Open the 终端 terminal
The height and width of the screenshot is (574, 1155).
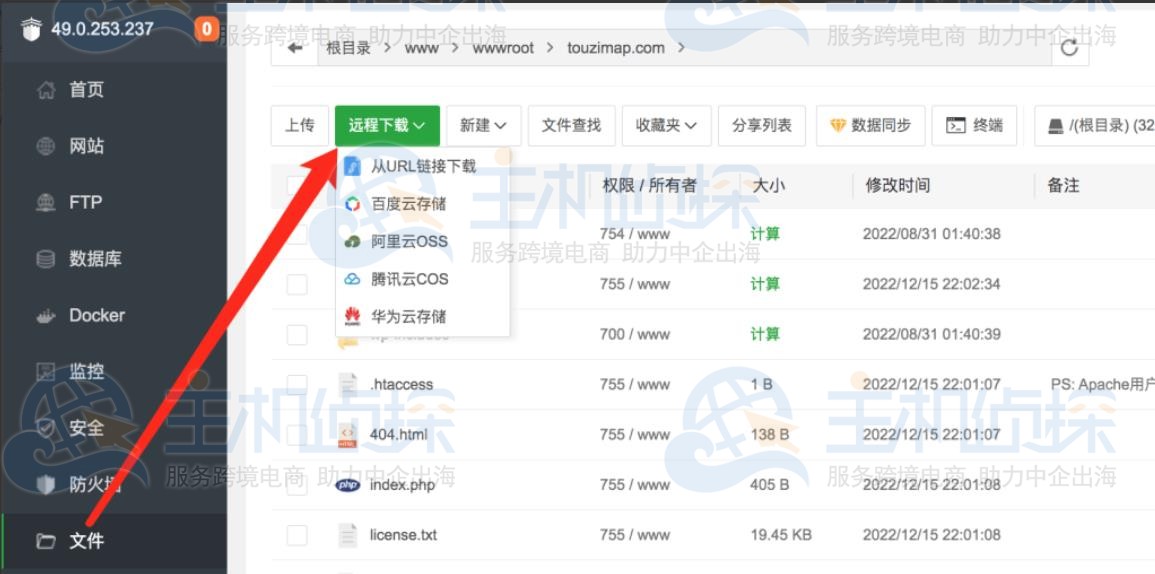(x=975, y=125)
